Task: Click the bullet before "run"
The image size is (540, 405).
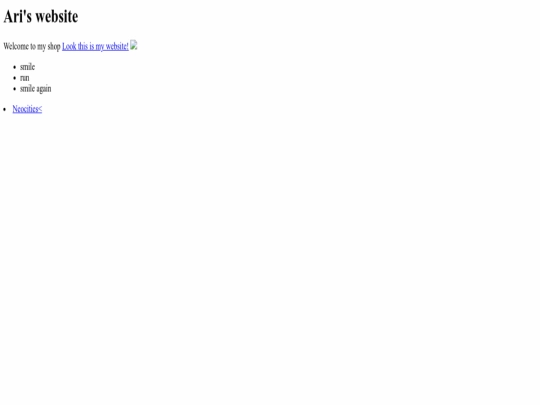Action: (14, 78)
